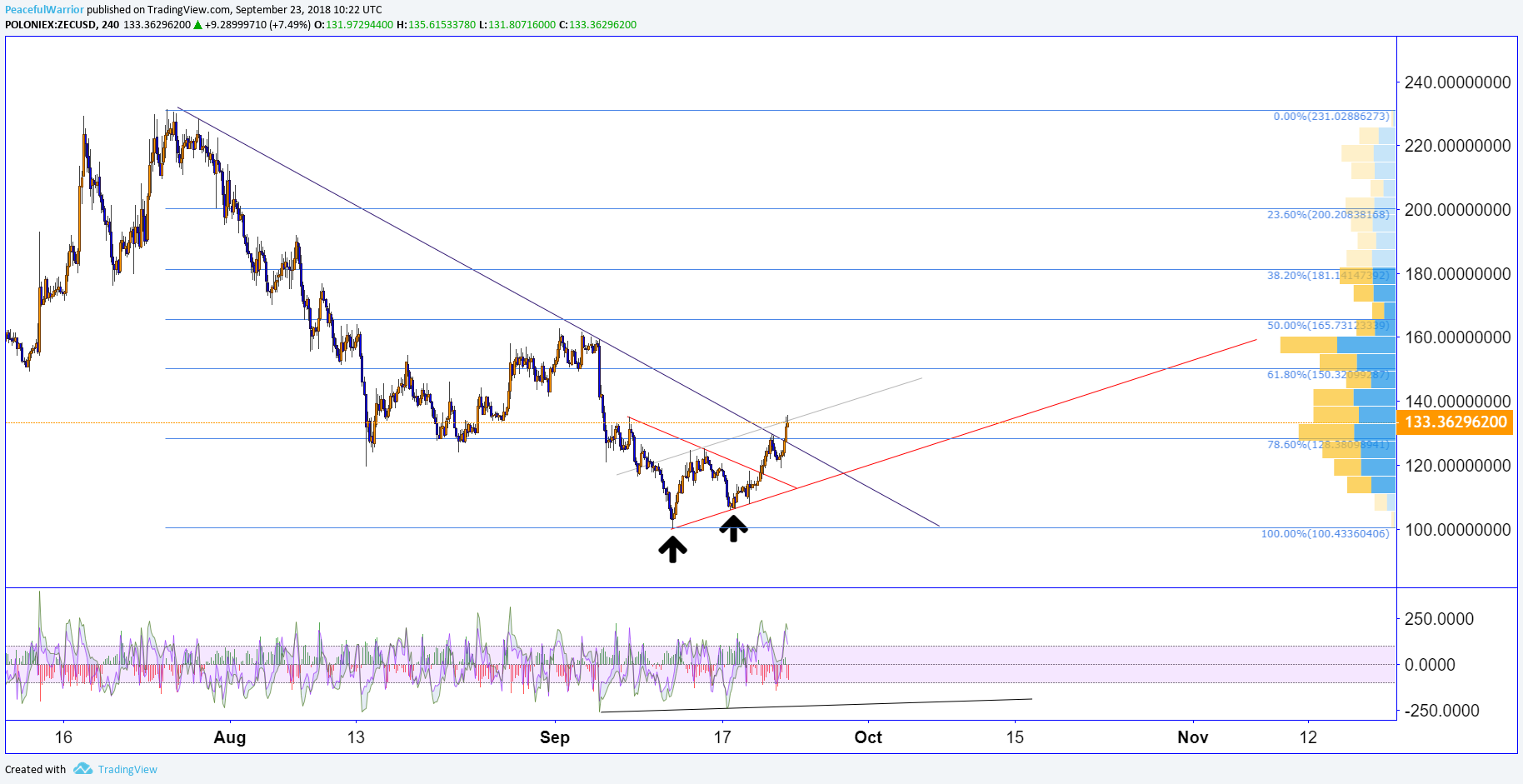Select the 23.60%(200.20838168) Fibonacci label

click(1328, 215)
